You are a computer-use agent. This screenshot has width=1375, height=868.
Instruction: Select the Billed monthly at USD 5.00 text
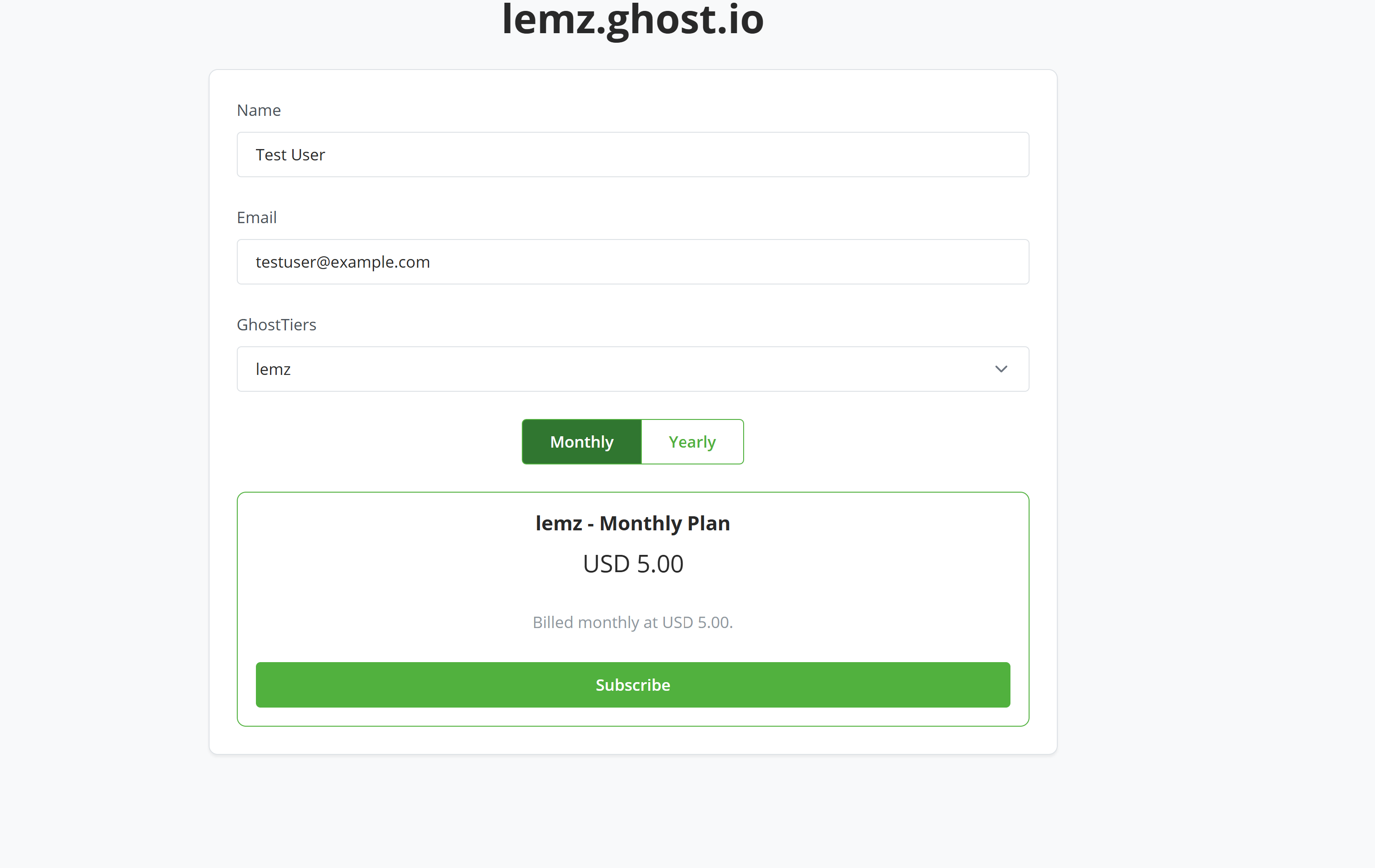[632, 622]
